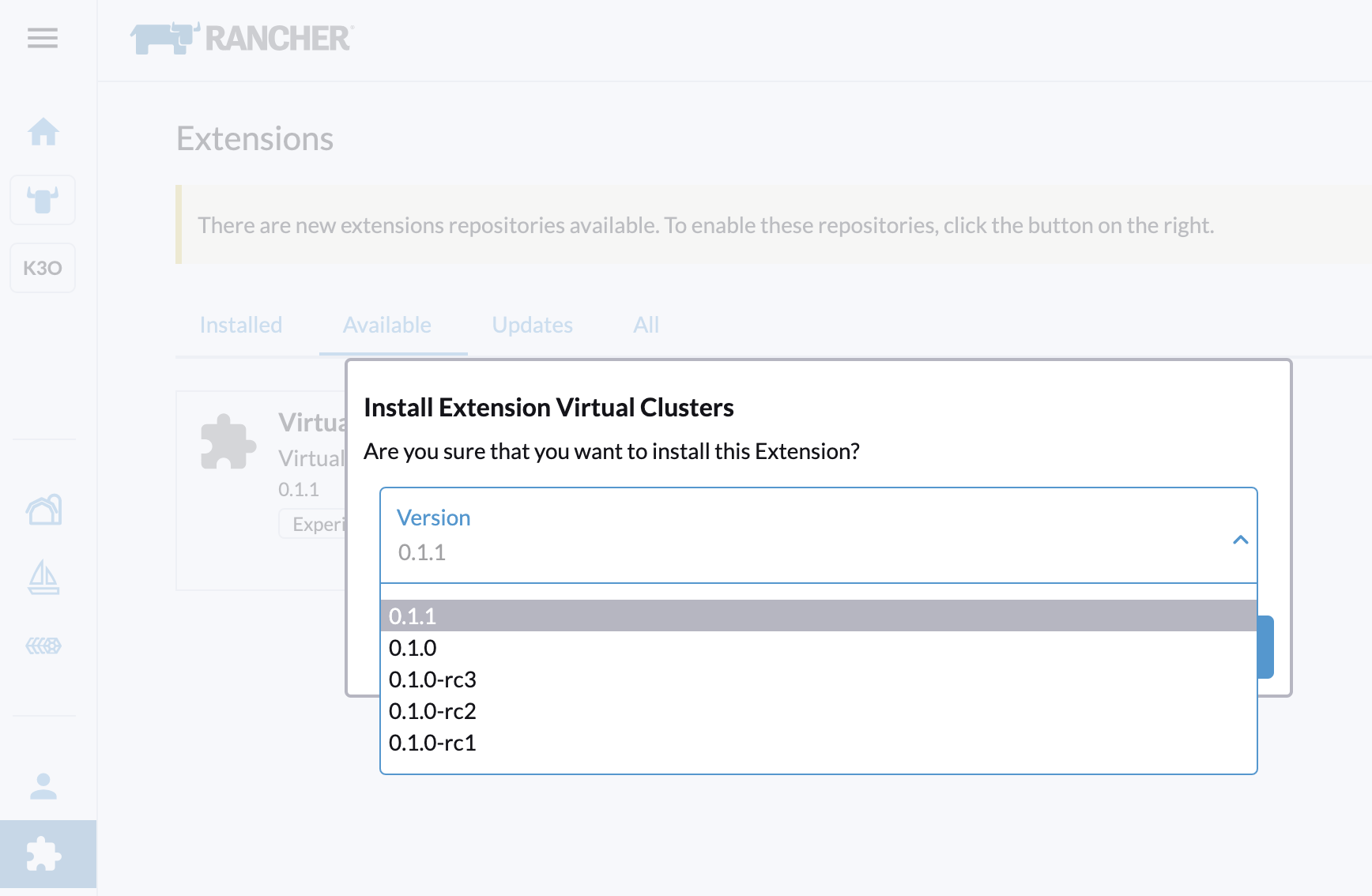Open Cluster Management barn icon
The width and height of the screenshot is (1372, 896).
tap(43, 510)
